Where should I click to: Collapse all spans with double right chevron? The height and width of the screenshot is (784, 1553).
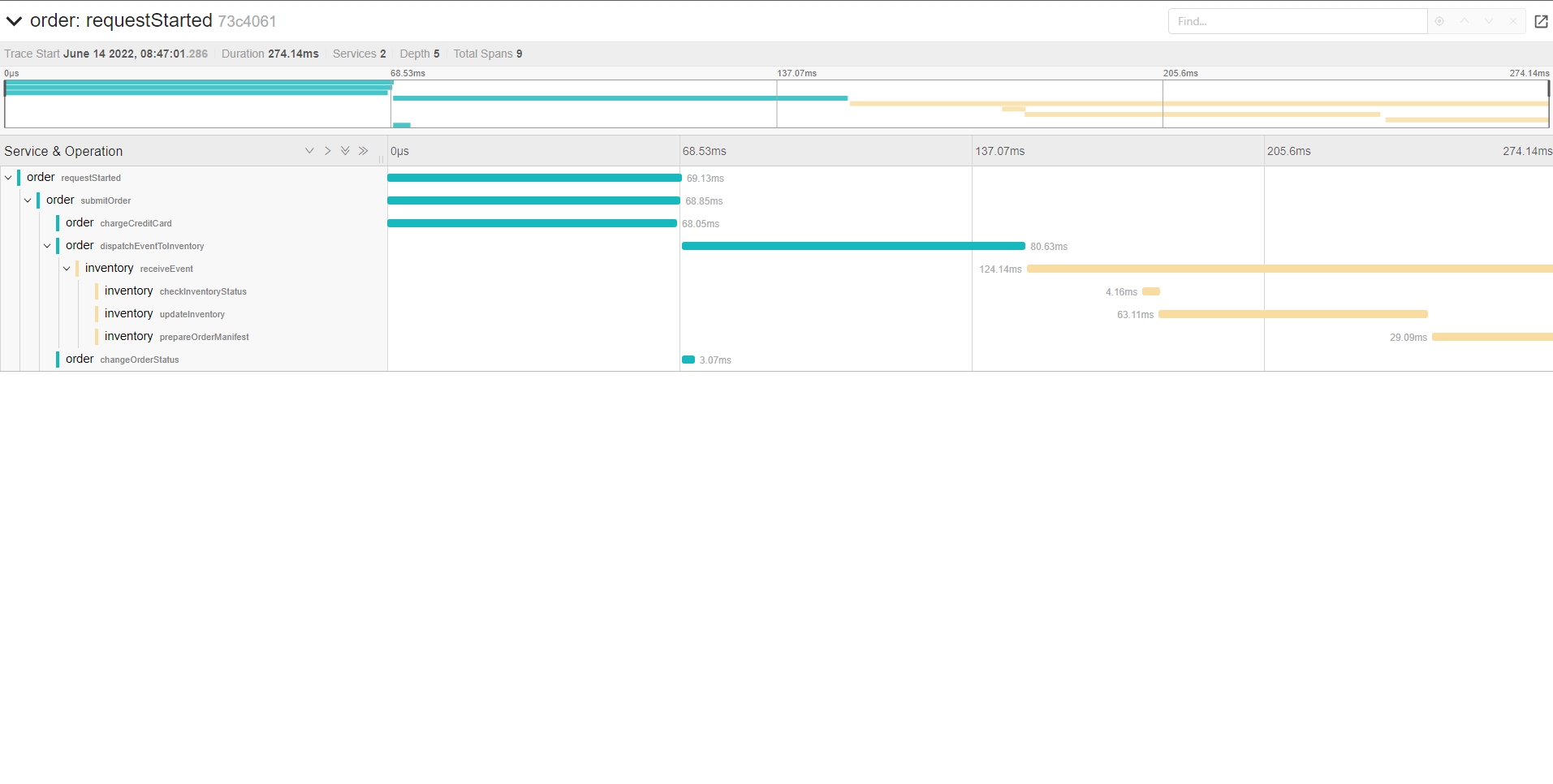[x=363, y=151]
